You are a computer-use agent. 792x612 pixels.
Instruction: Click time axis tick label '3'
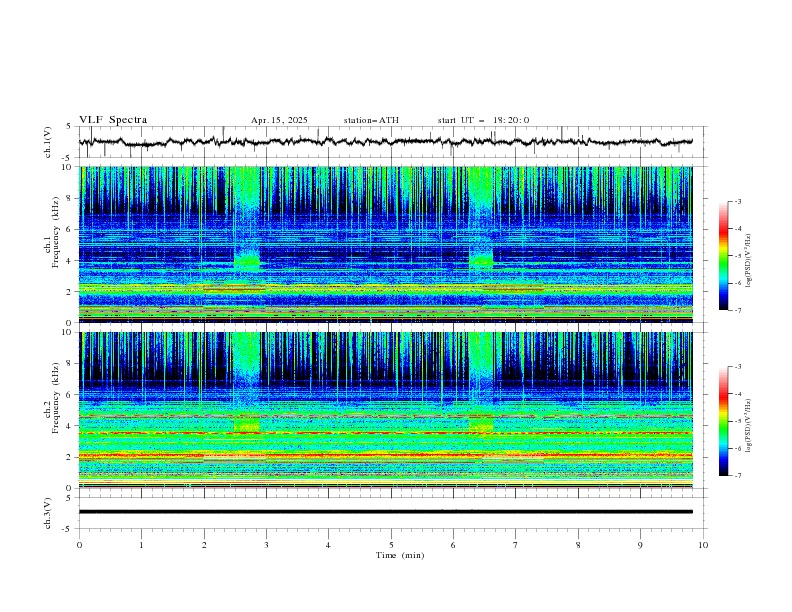pyautogui.click(x=266, y=545)
